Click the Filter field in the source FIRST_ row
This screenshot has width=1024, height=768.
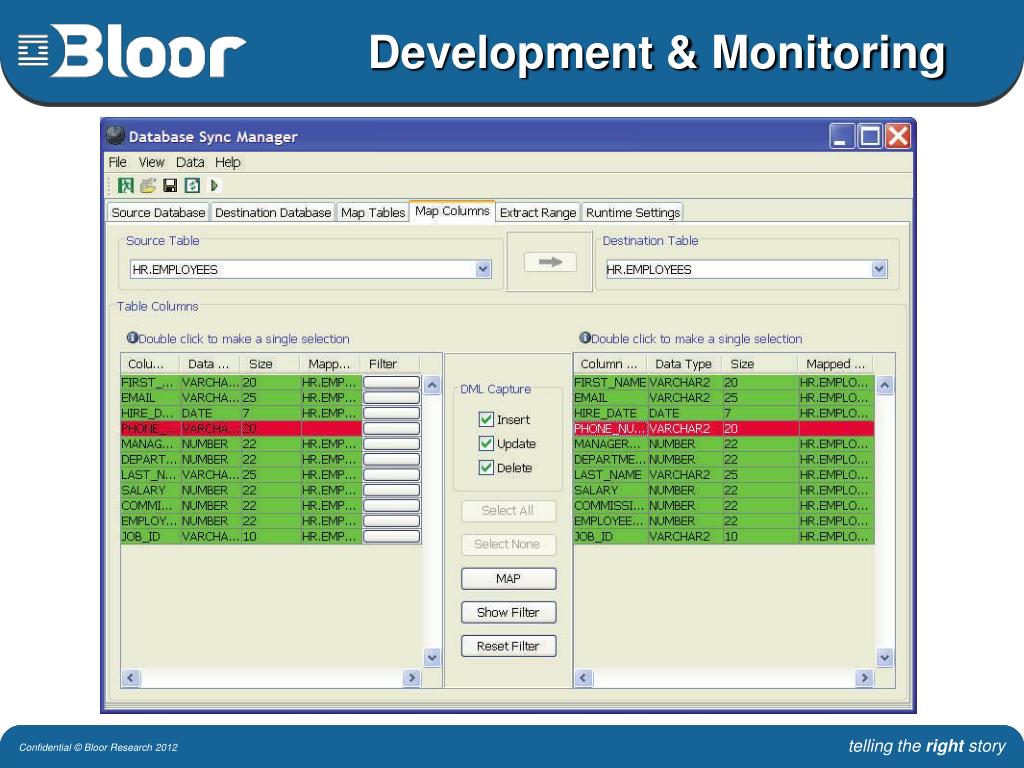[391, 382]
